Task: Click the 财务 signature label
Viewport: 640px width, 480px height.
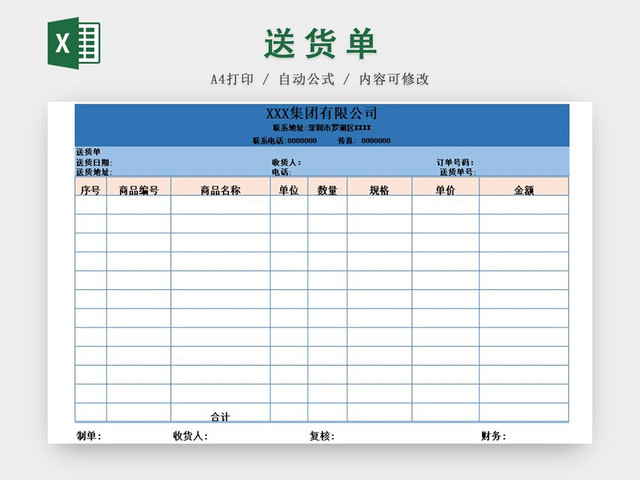Action: (493, 436)
